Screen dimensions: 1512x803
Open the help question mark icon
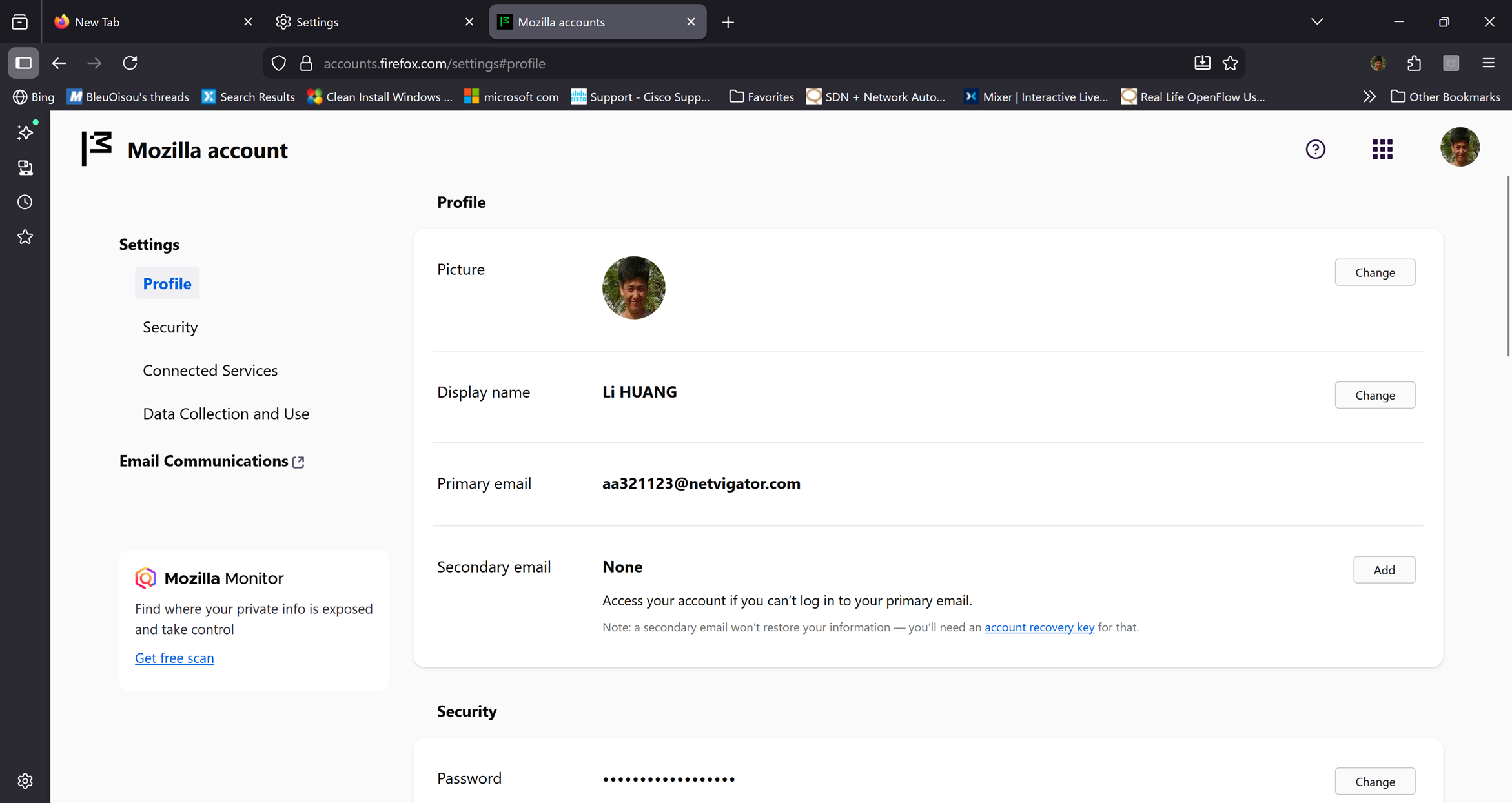pos(1315,149)
